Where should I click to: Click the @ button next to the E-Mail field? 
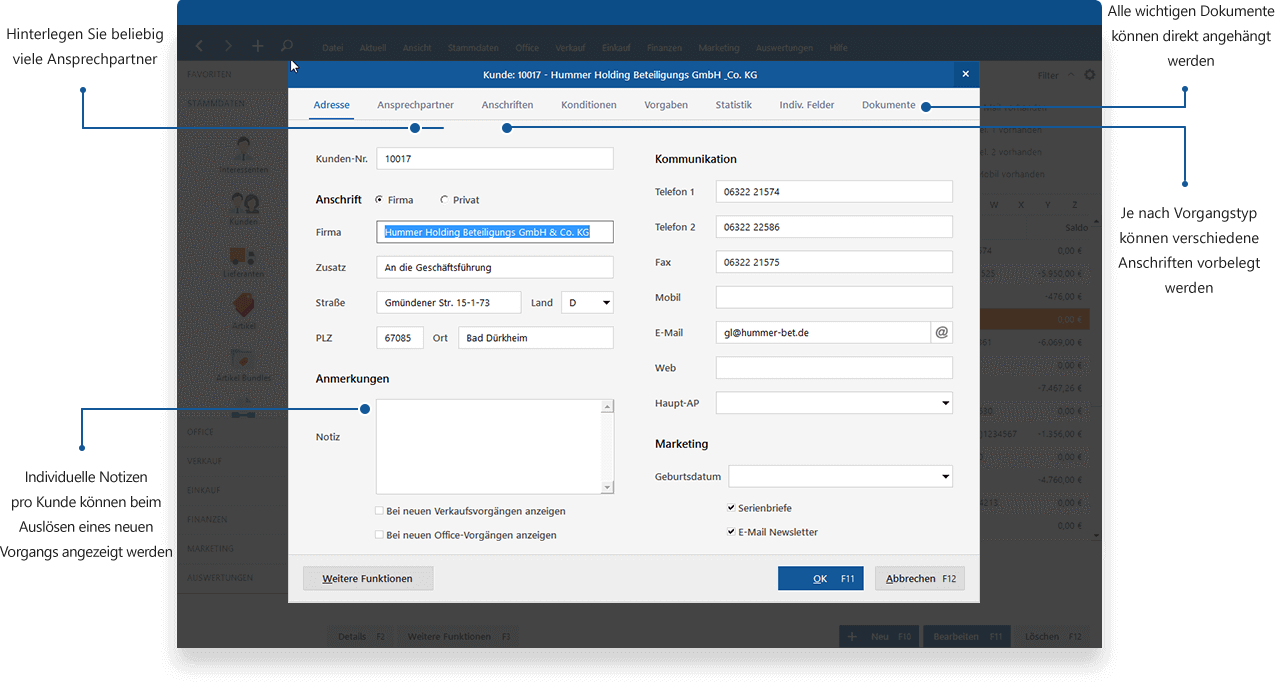(x=941, y=332)
